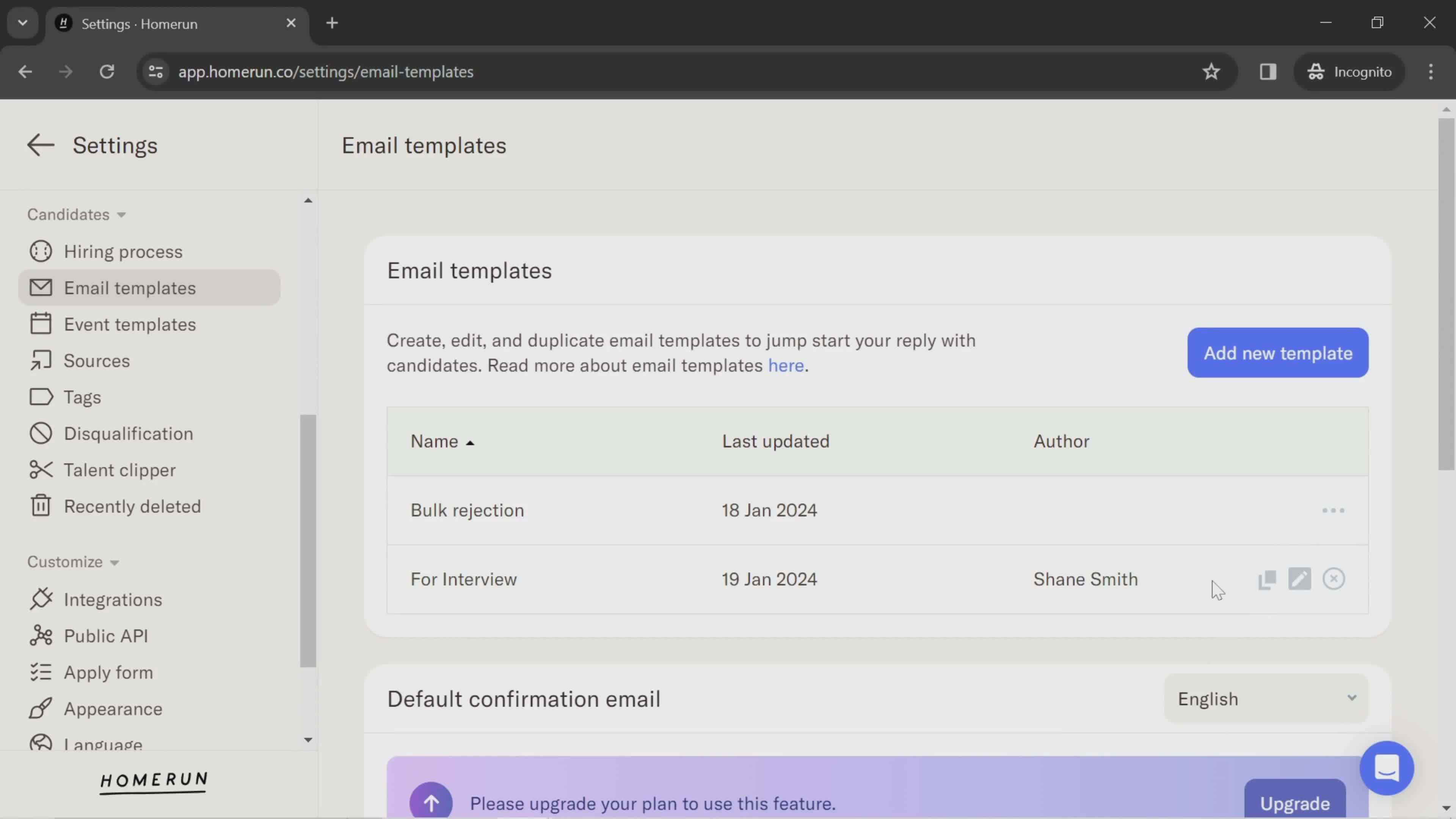This screenshot has height=819, width=1456.
Task: Collapse the Candidates section
Action: click(76, 215)
